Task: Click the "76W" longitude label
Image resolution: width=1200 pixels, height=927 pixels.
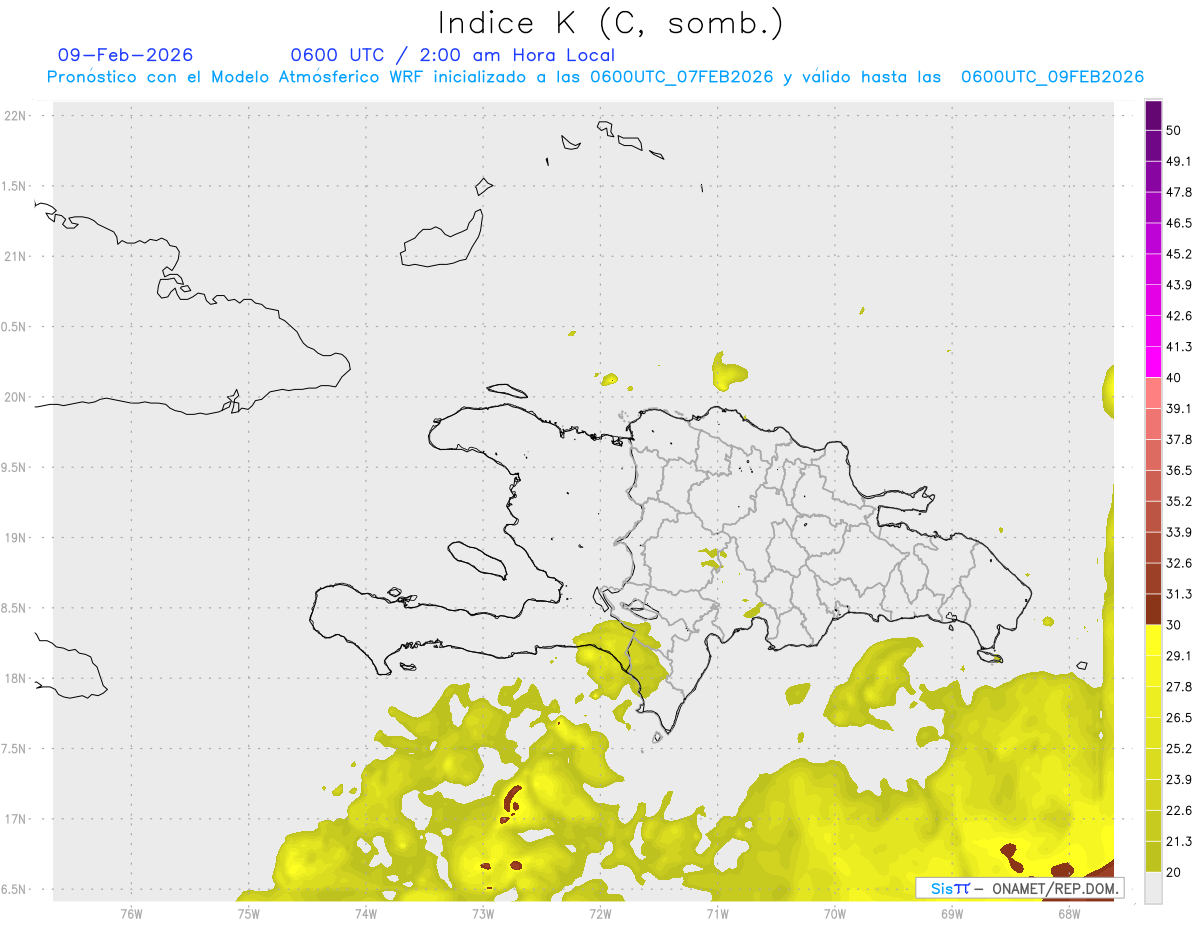Action: pos(131,912)
